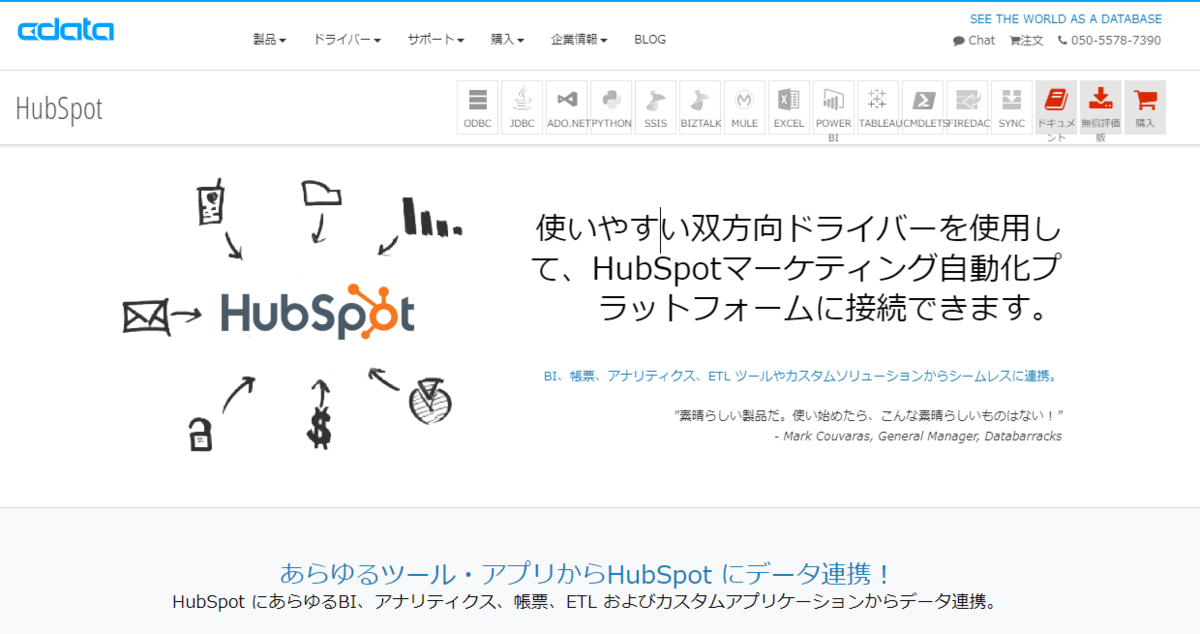Click SEE THE WORLD AS A DATABASE
Image resolution: width=1200 pixels, height=634 pixels.
pos(1066,19)
